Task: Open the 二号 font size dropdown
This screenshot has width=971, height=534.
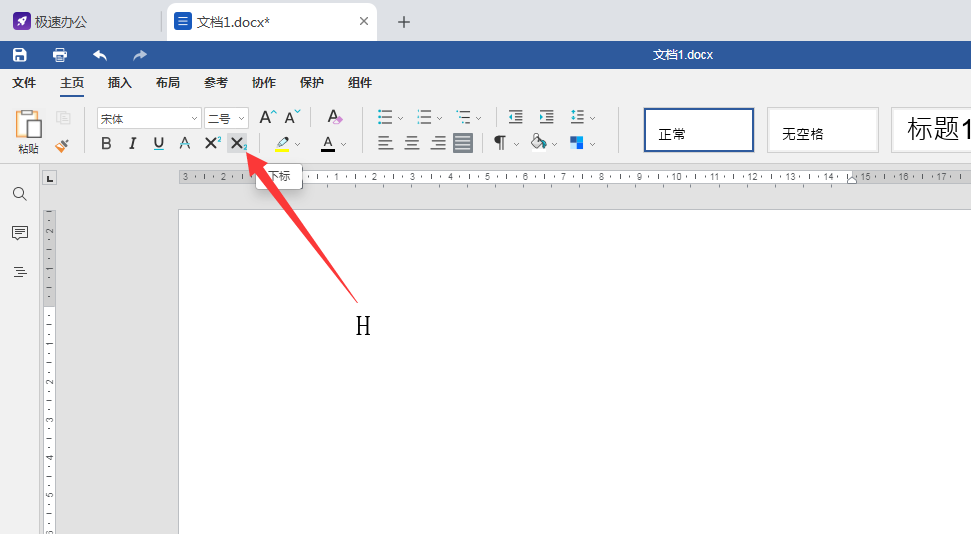Action: click(227, 118)
